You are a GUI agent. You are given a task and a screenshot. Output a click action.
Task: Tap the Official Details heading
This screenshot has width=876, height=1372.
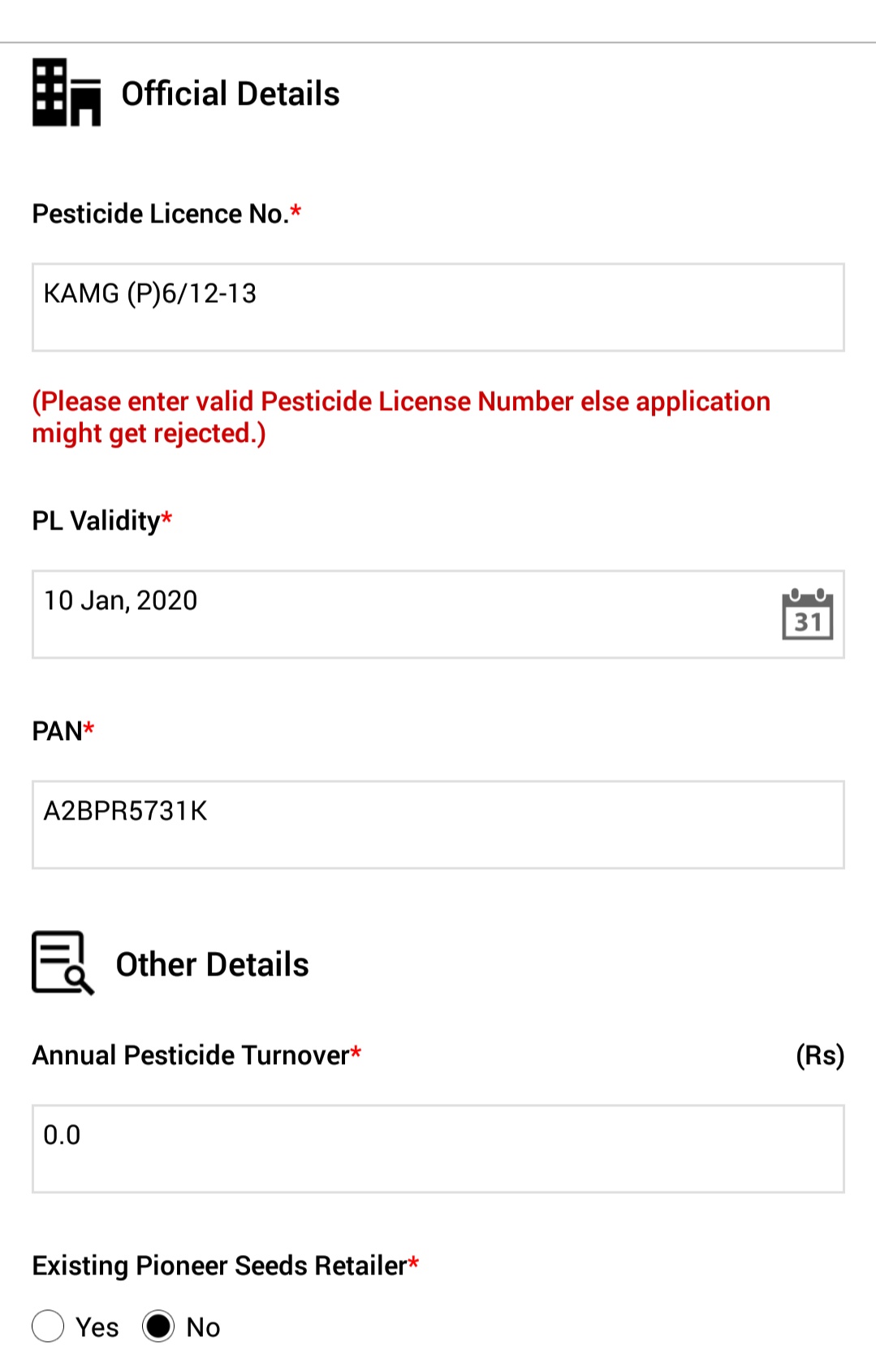click(231, 93)
